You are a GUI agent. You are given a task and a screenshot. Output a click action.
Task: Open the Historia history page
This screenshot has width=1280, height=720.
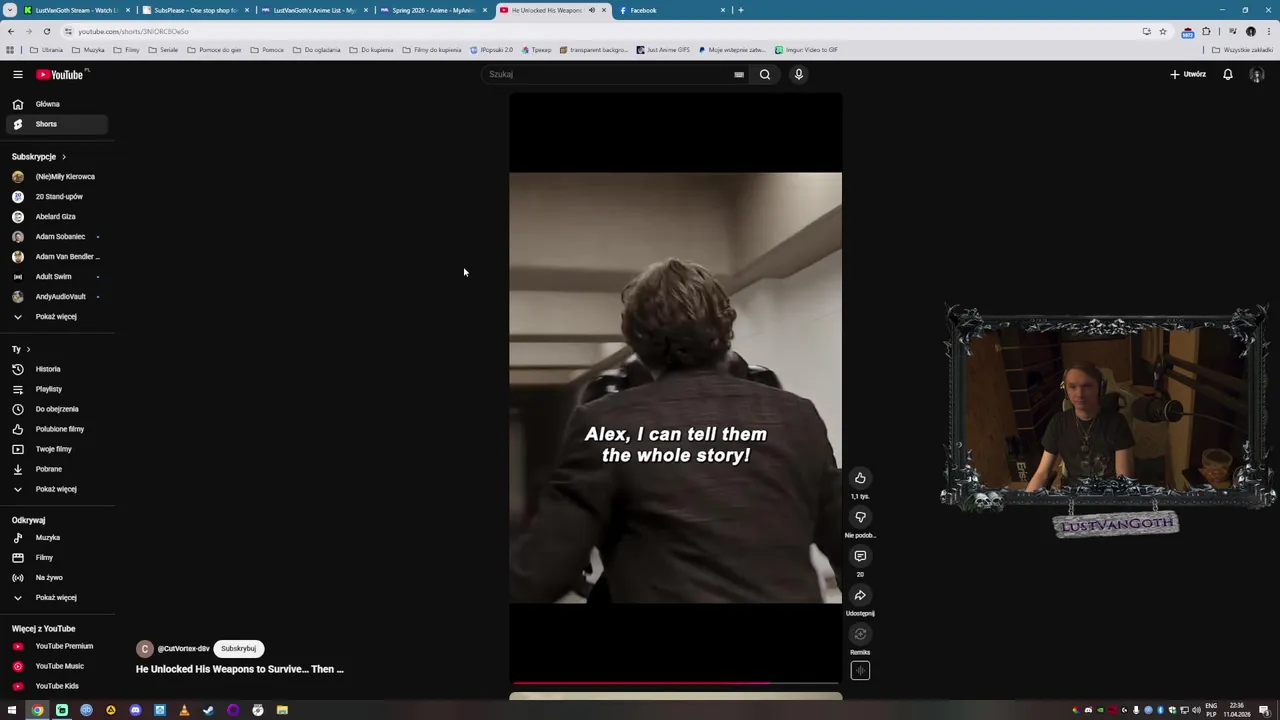(x=58, y=369)
